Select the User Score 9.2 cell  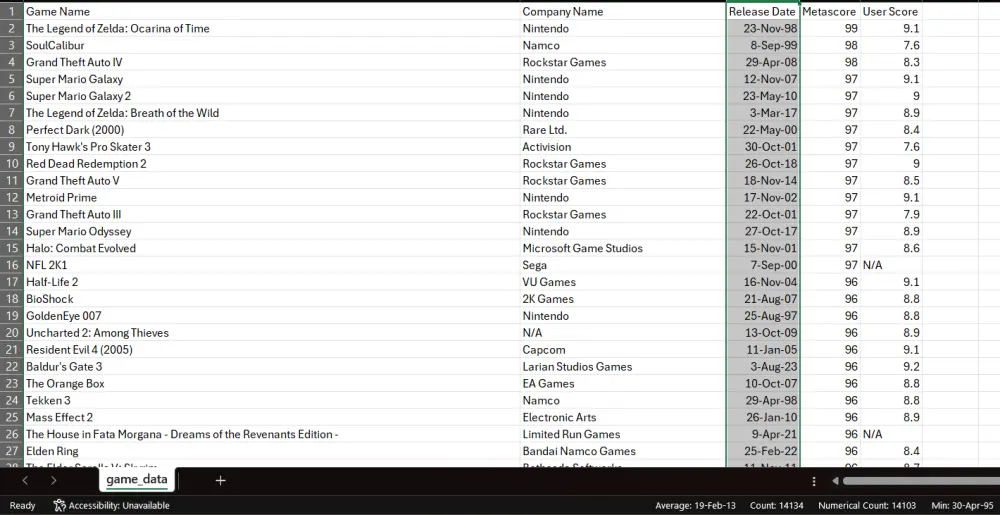point(891,366)
